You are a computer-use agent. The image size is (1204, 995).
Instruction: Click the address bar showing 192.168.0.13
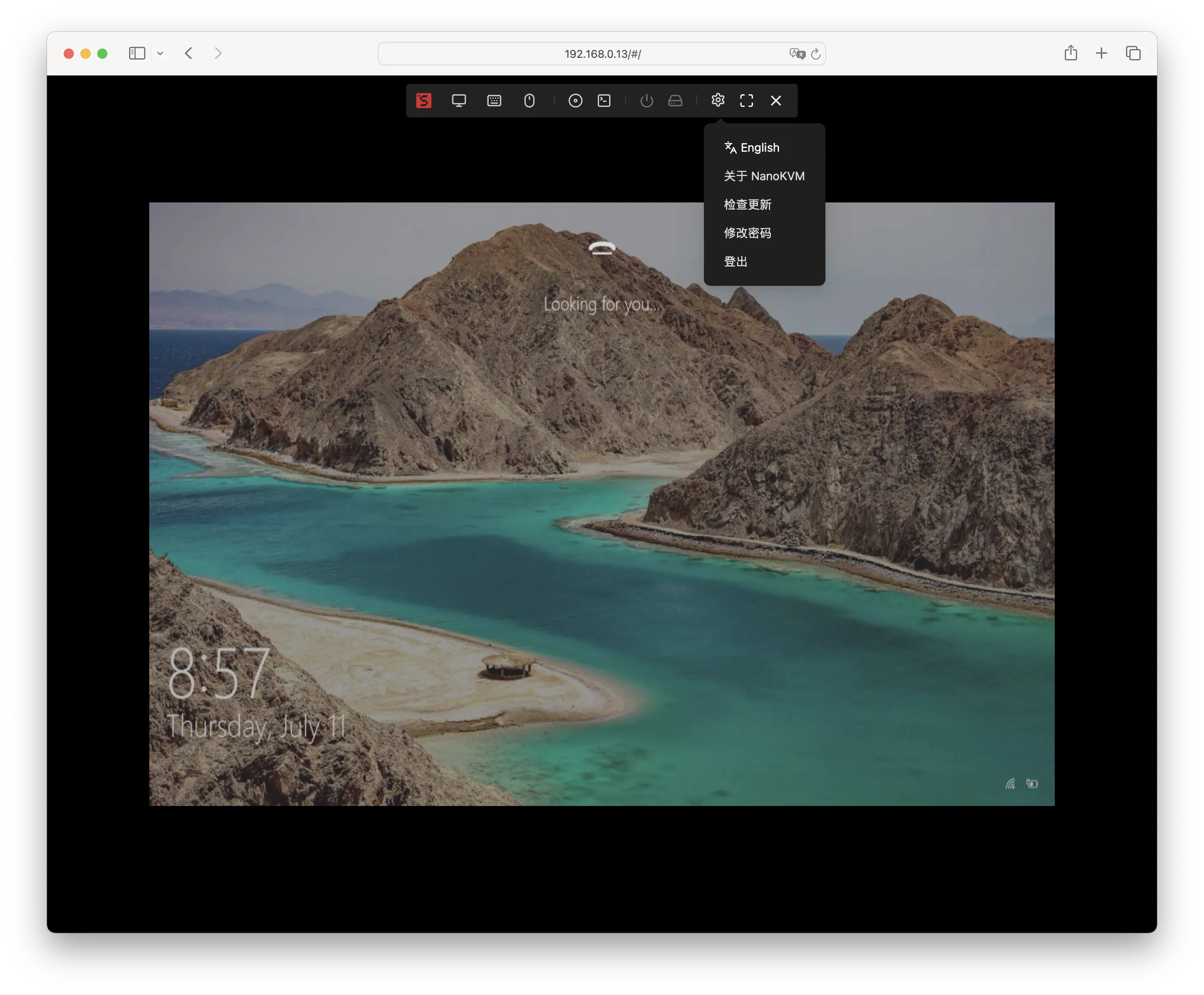pos(602,53)
